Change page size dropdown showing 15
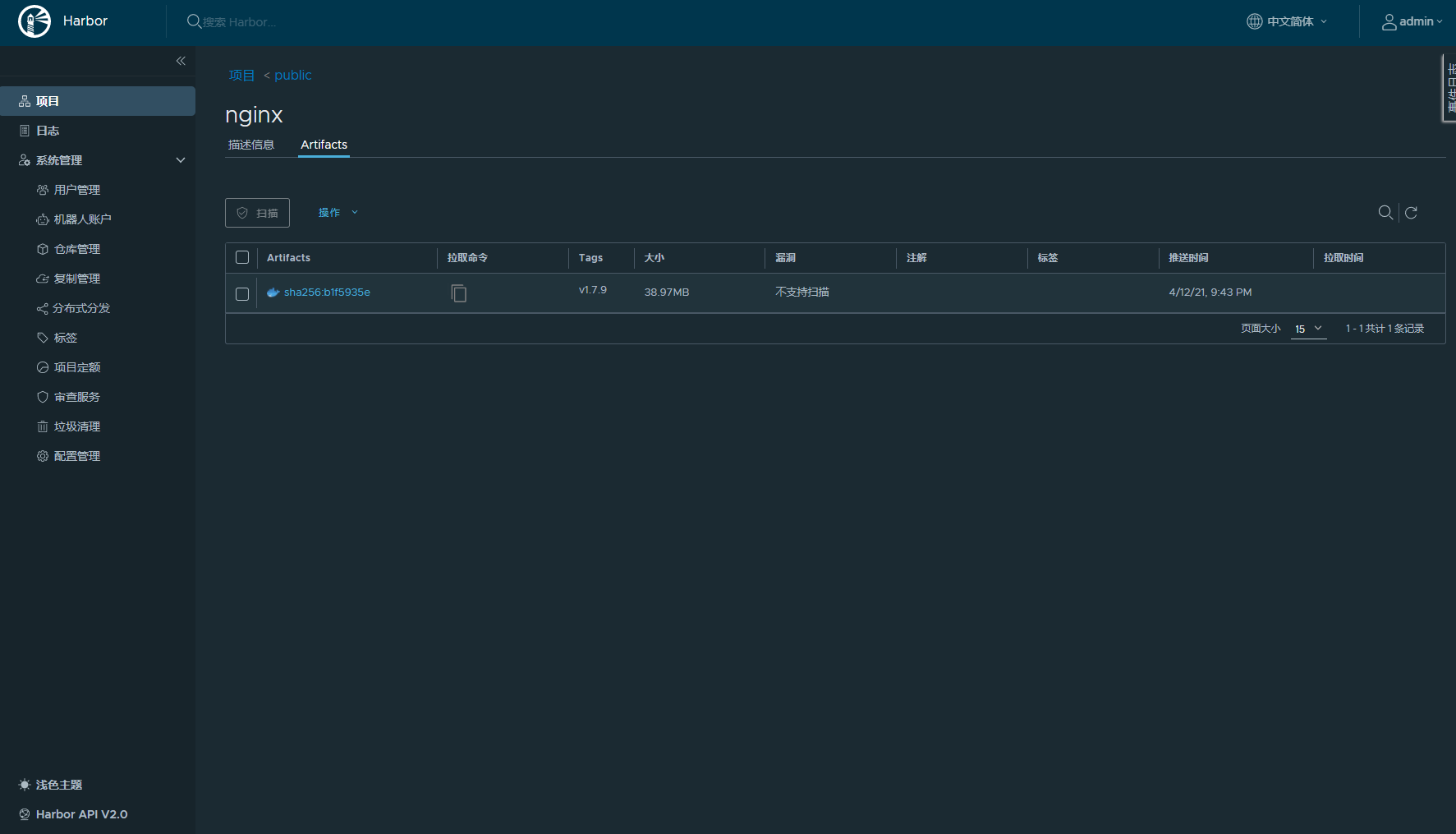Image resolution: width=1456 pixels, height=834 pixels. click(1309, 329)
